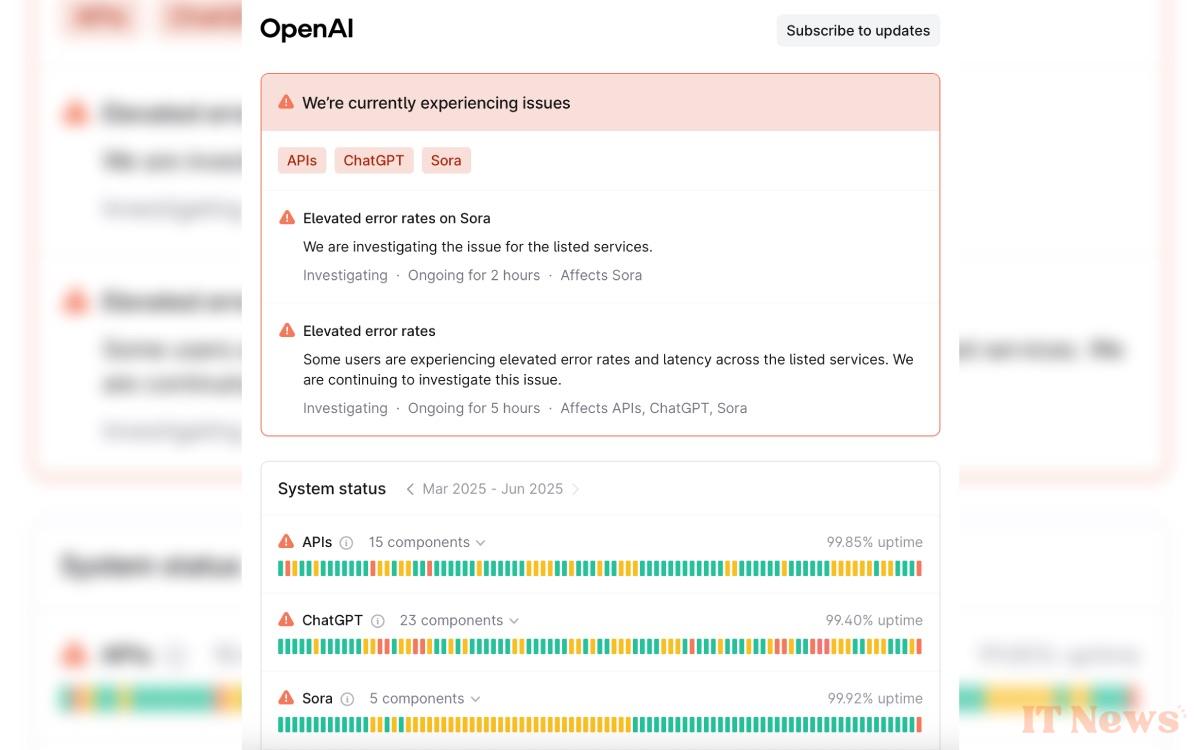The height and width of the screenshot is (750, 1200).
Task: Select the APIs affected-service tag
Action: [x=302, y=160]
